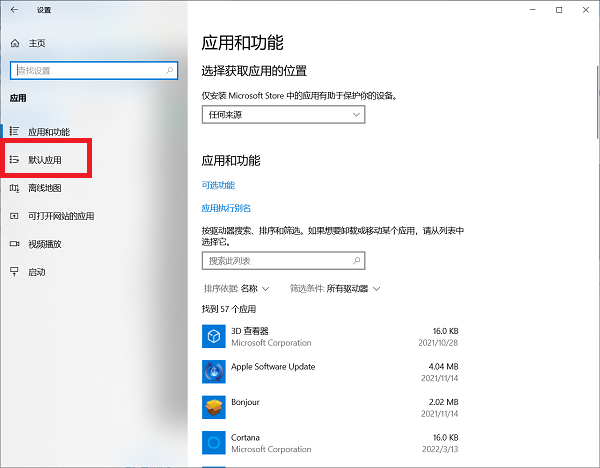Minimize the Settings window
600x468 pixels.
click(533, 10)
